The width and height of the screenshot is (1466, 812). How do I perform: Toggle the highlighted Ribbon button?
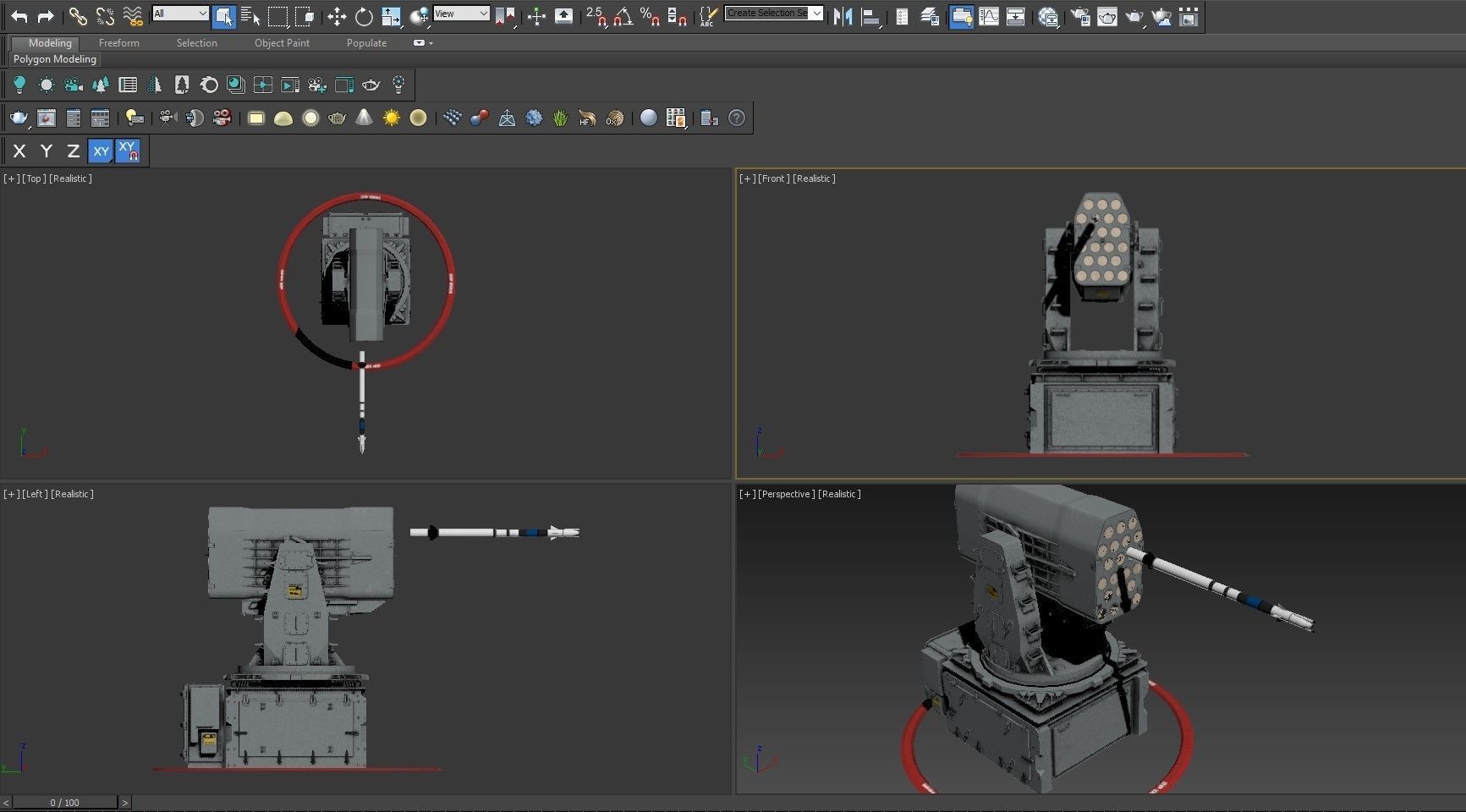961,16
